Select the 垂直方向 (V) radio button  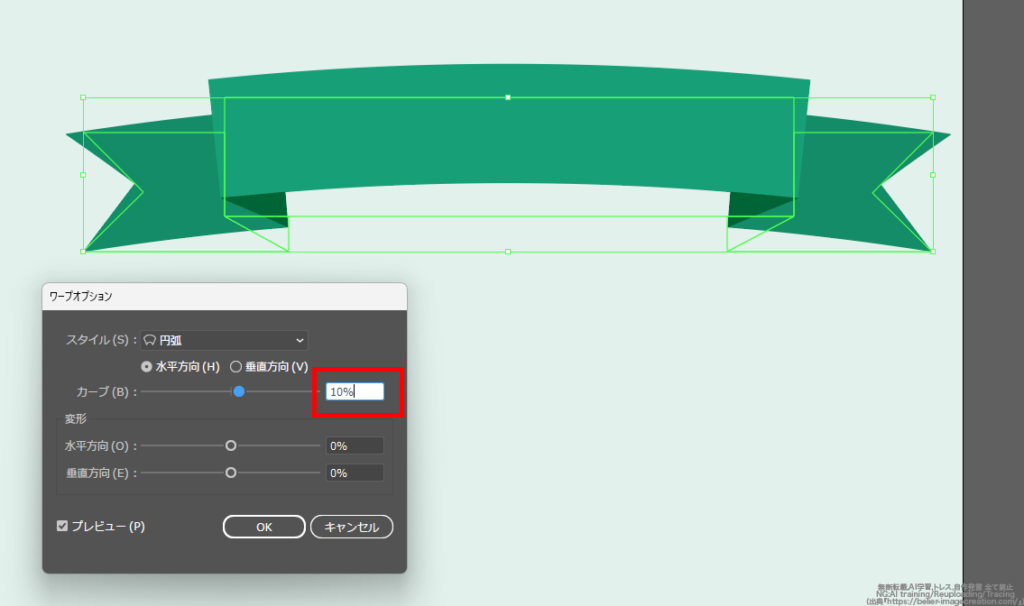click(x=237, y=367)
